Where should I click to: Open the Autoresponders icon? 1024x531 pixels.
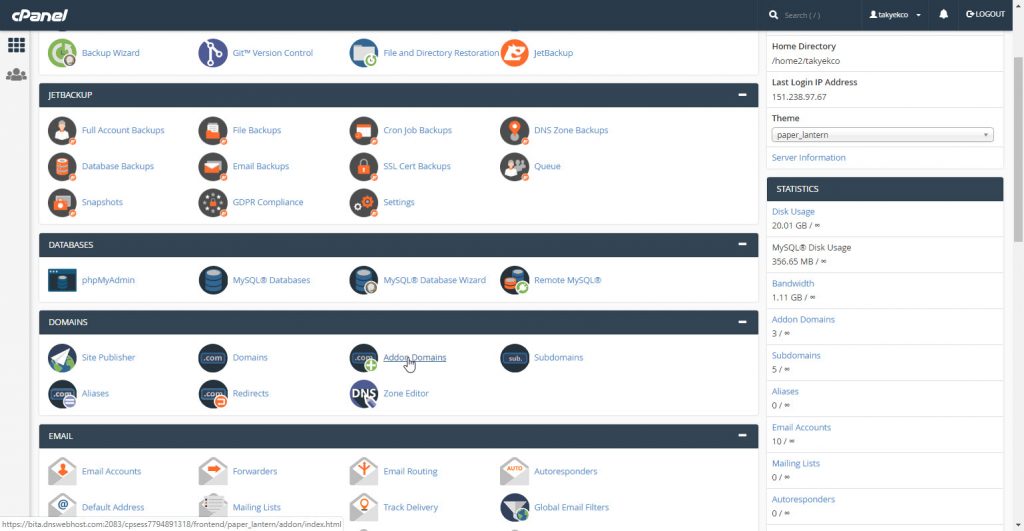click(515, 472)
